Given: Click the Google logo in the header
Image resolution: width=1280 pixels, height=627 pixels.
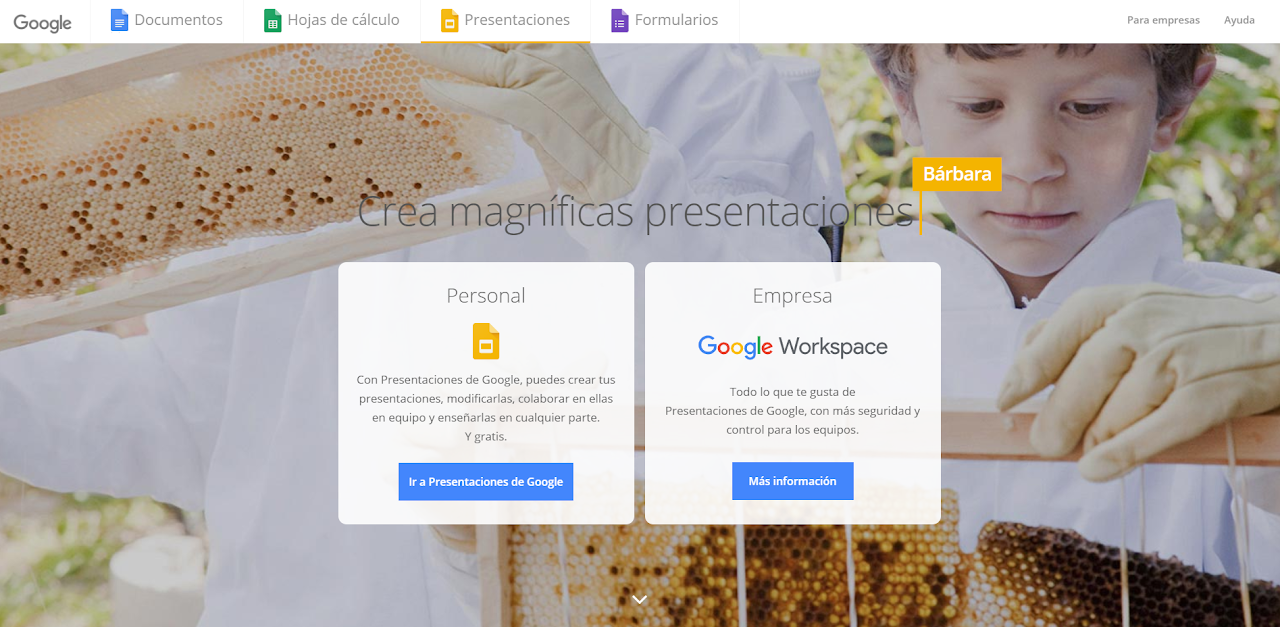Looking at the screenshot, I should [42, 22].
